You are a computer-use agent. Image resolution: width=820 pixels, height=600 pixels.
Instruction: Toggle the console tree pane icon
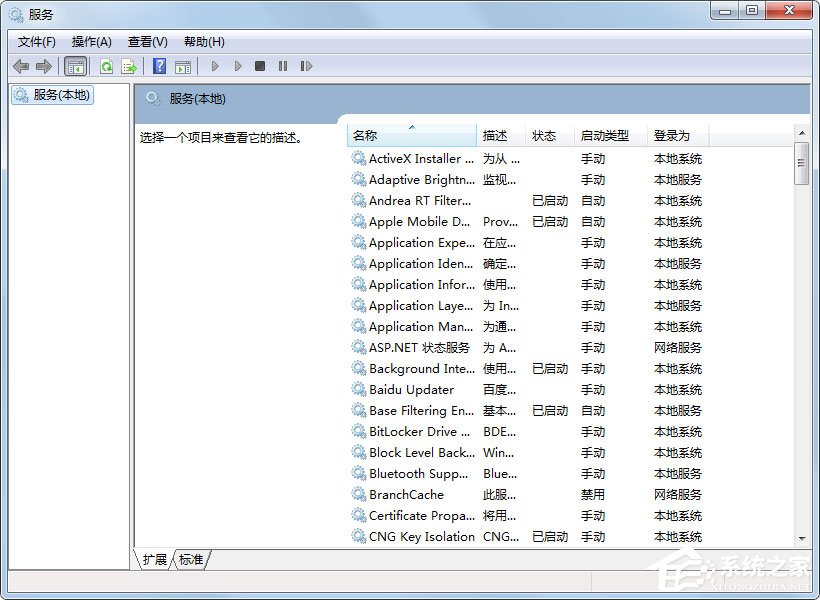[76, 66]
